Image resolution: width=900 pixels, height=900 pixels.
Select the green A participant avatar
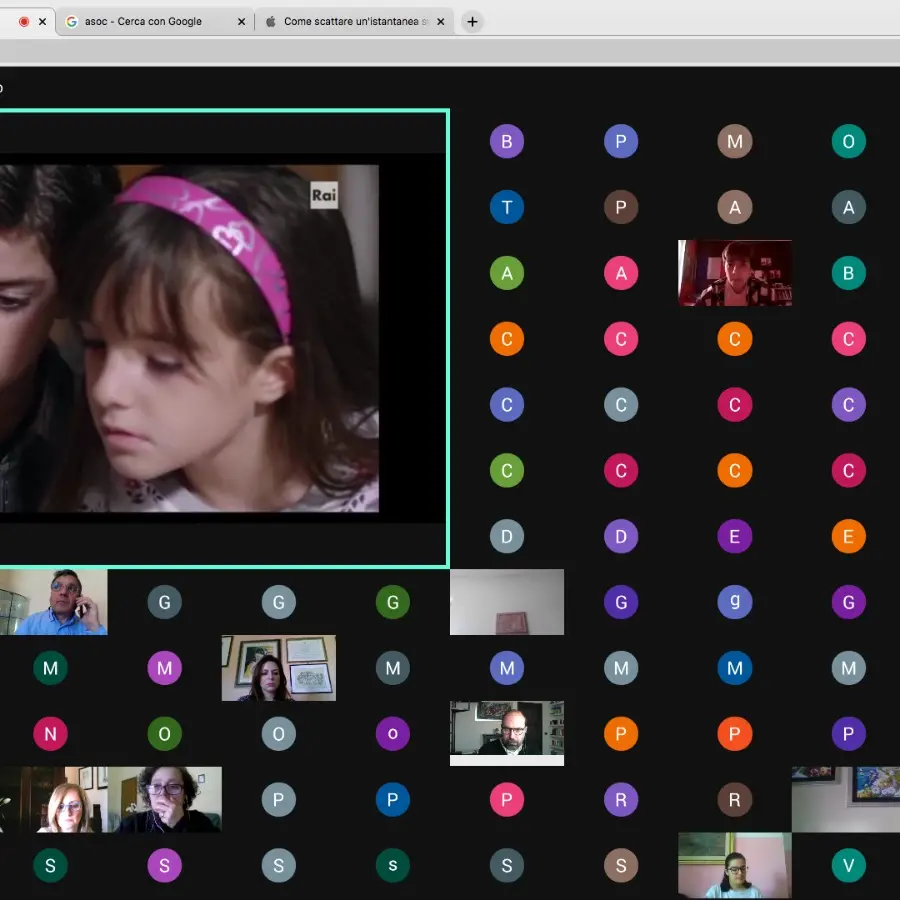coord(506,273)
